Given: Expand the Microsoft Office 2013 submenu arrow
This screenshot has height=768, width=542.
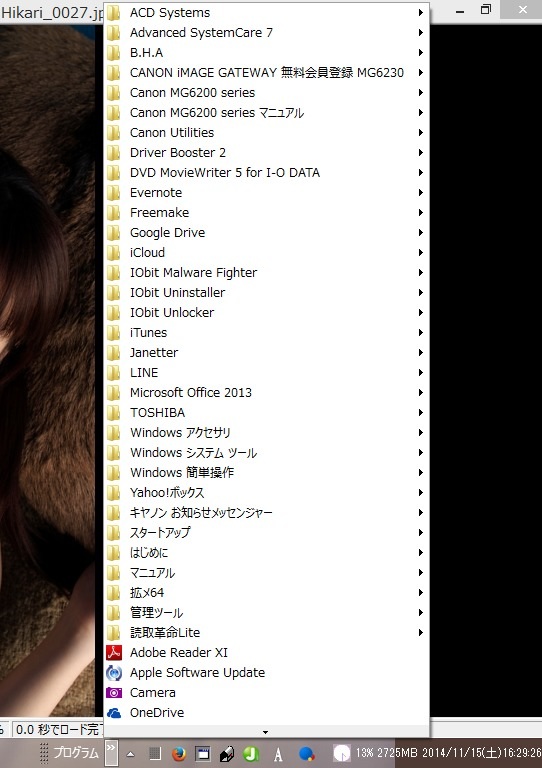Looking at the screenshot, I should 421,393.
